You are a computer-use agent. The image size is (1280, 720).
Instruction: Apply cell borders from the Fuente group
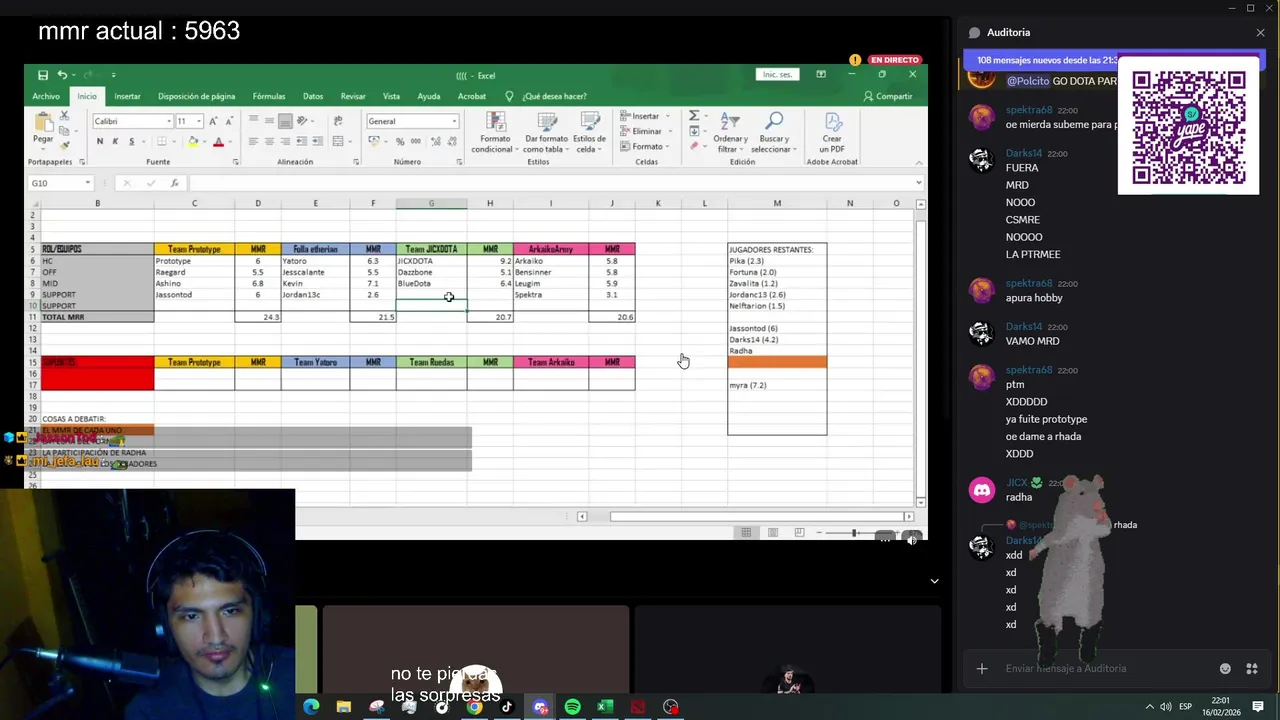coord(164,142)
